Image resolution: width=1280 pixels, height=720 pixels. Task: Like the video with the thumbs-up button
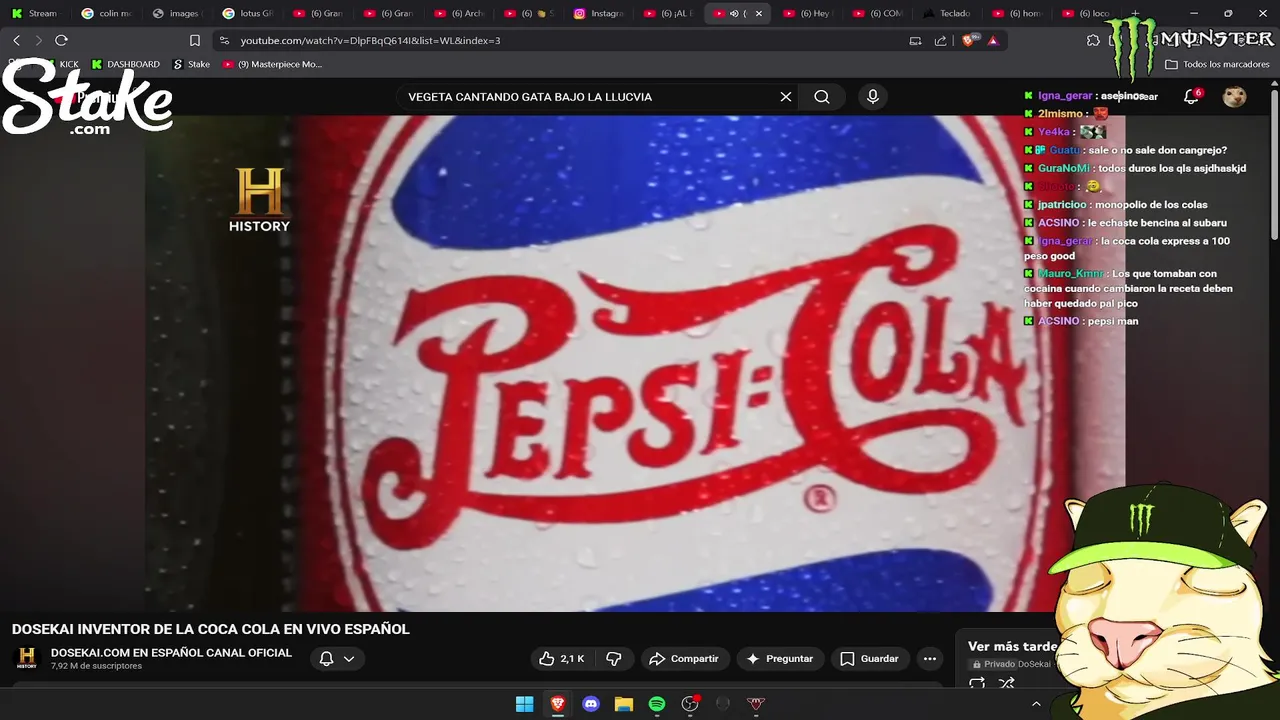tap(561, 659)
